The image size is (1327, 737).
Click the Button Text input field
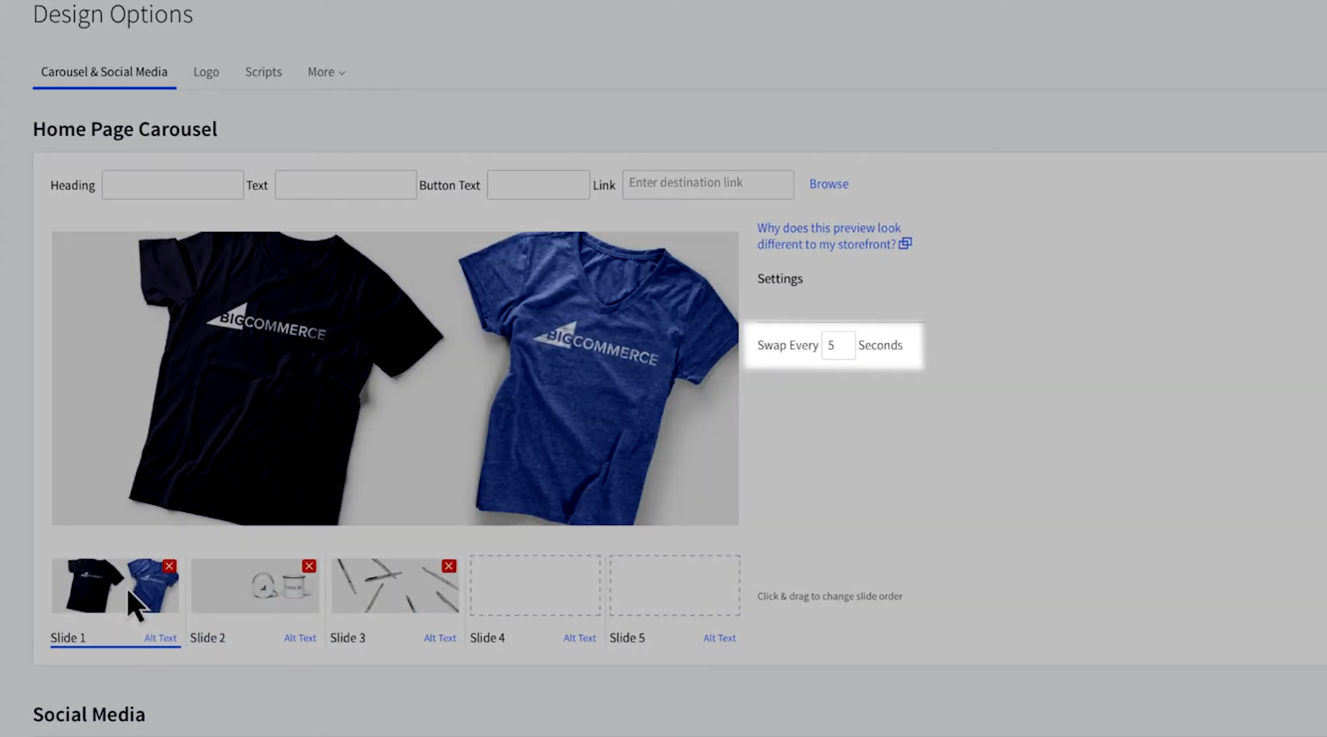(x=538, y=185)
